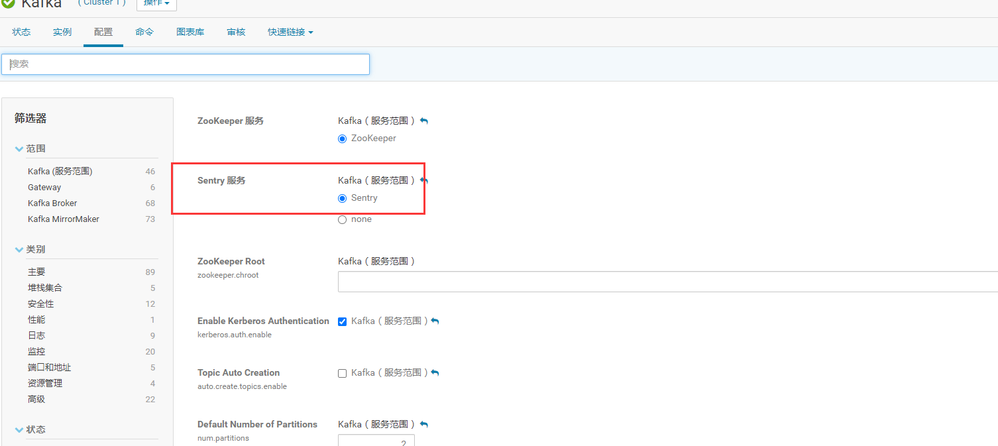Screen dimensions: 998x446
Task: Open the 审核 tab
Action: (236, 32)
